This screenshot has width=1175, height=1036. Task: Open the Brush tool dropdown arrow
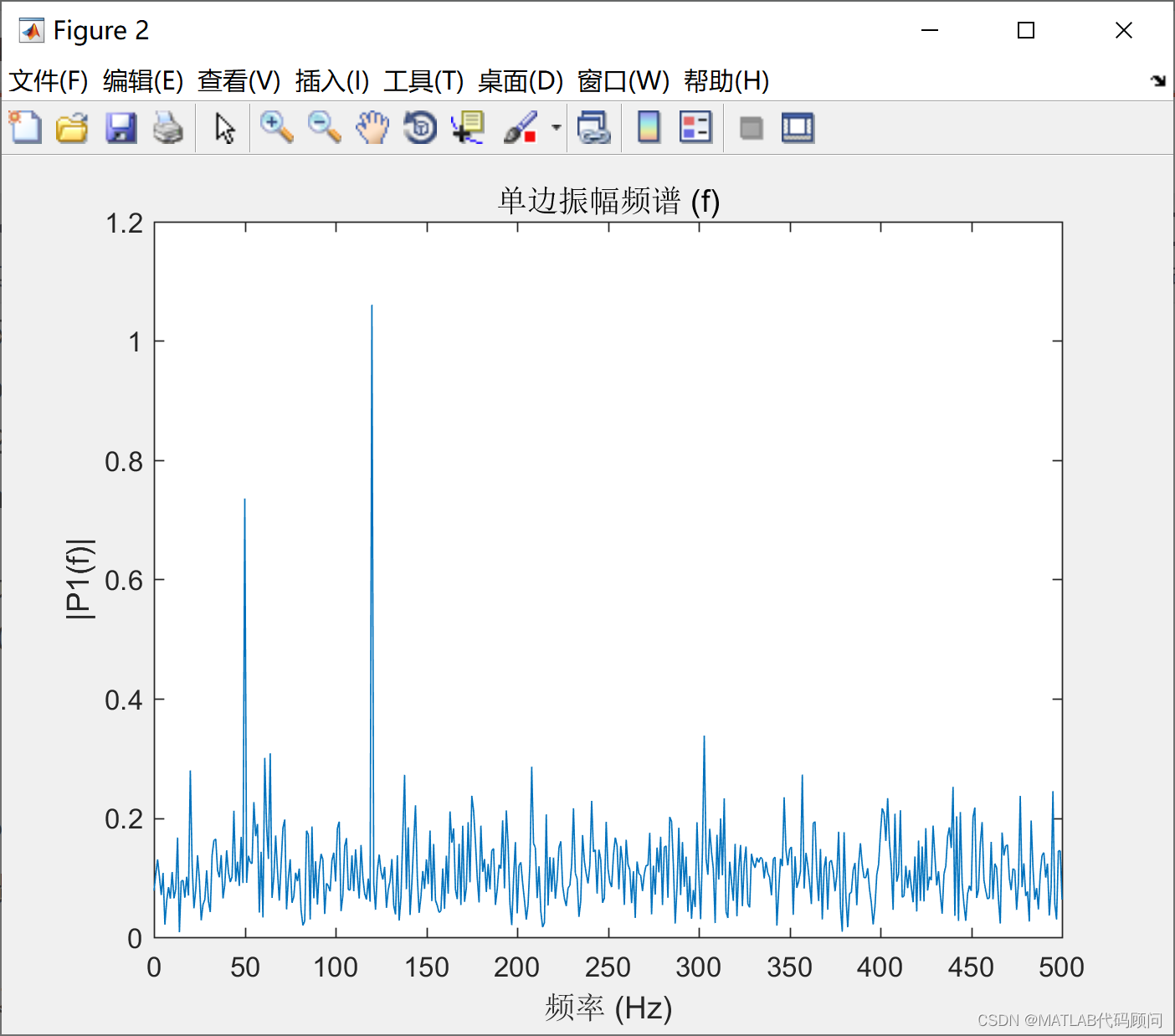[556, 127]
